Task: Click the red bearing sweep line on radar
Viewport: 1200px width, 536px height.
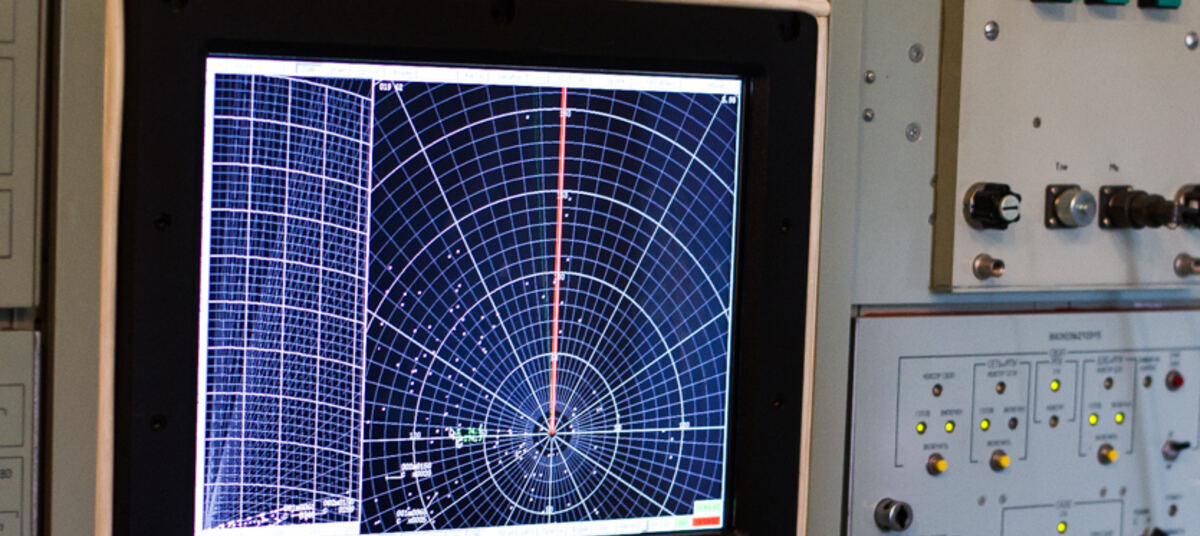Action: point(558,260)
